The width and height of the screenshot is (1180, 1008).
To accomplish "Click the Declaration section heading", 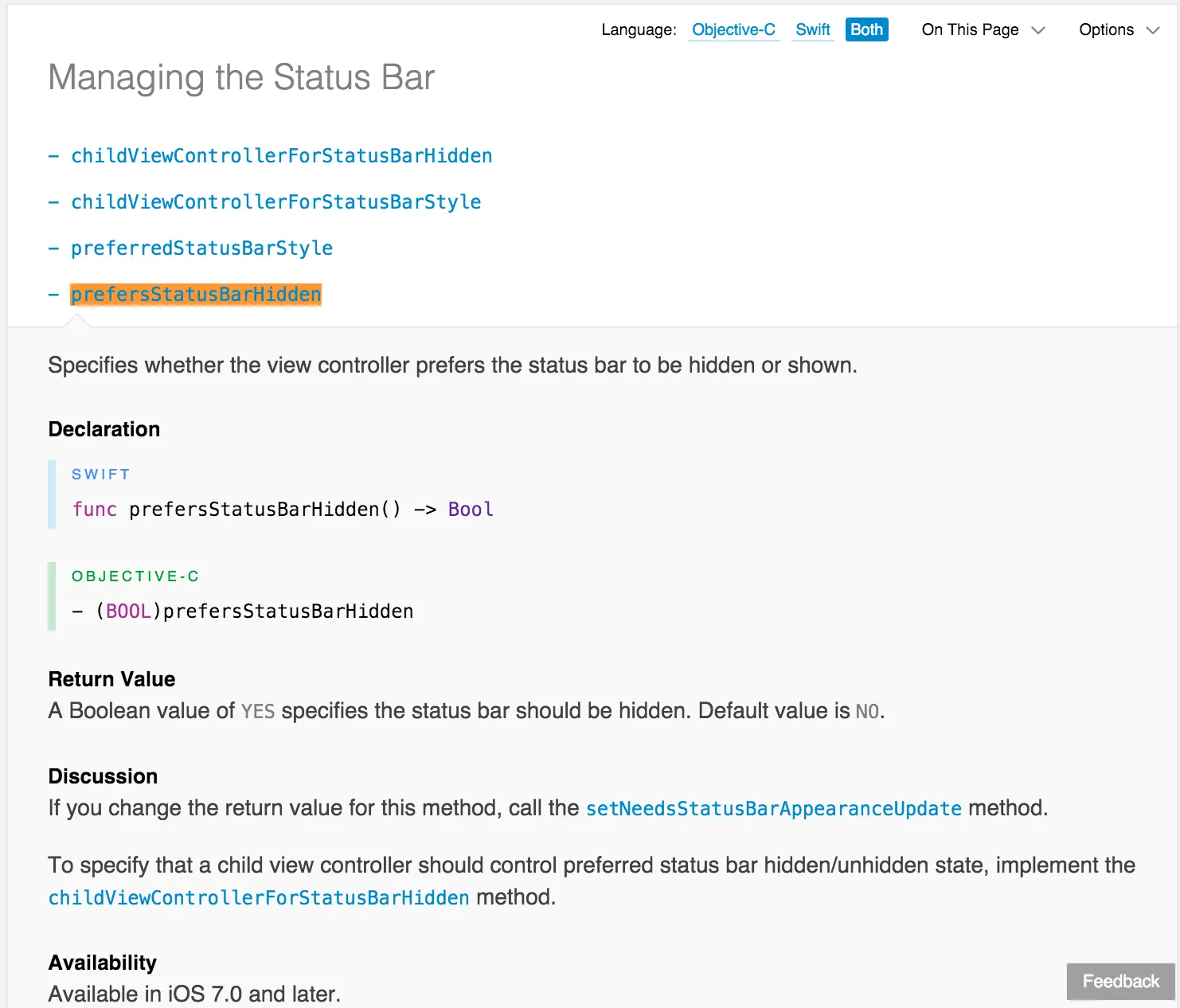I will click(x=104, y=429).
